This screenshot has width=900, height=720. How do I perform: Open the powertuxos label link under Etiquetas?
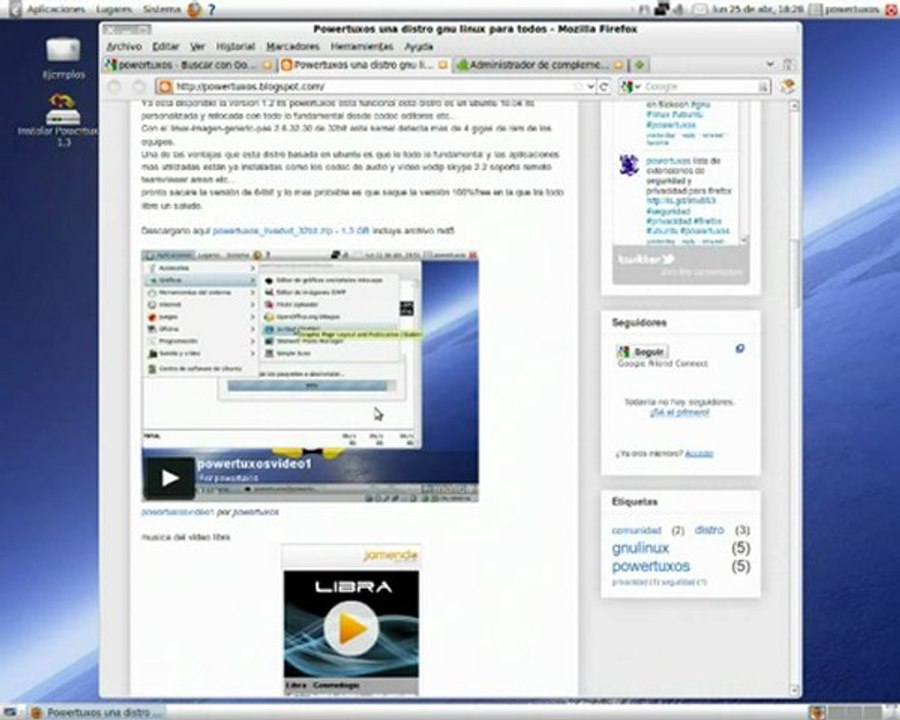651,566
